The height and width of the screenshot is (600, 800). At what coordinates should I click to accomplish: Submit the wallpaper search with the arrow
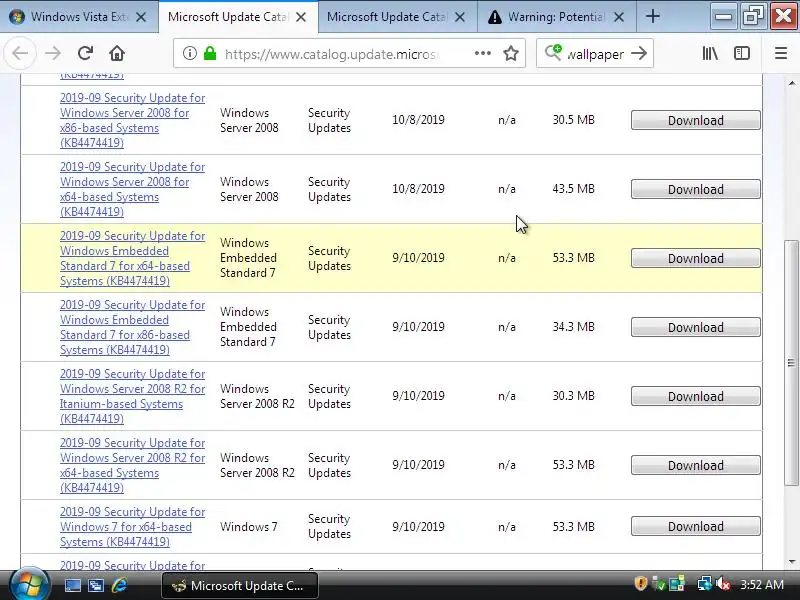coord(639,53)
